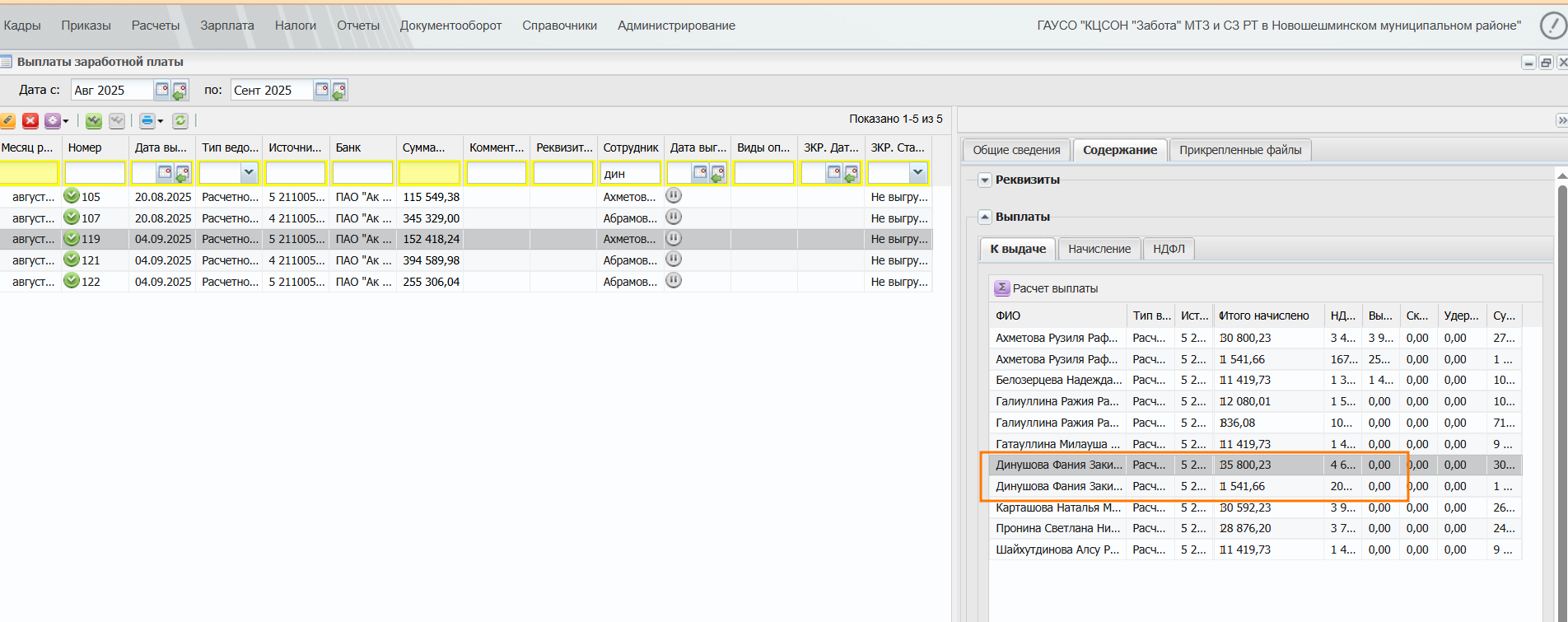
Task: Select 'Карташова Наталья М...' row
Action: click(x=1255, y=507)
